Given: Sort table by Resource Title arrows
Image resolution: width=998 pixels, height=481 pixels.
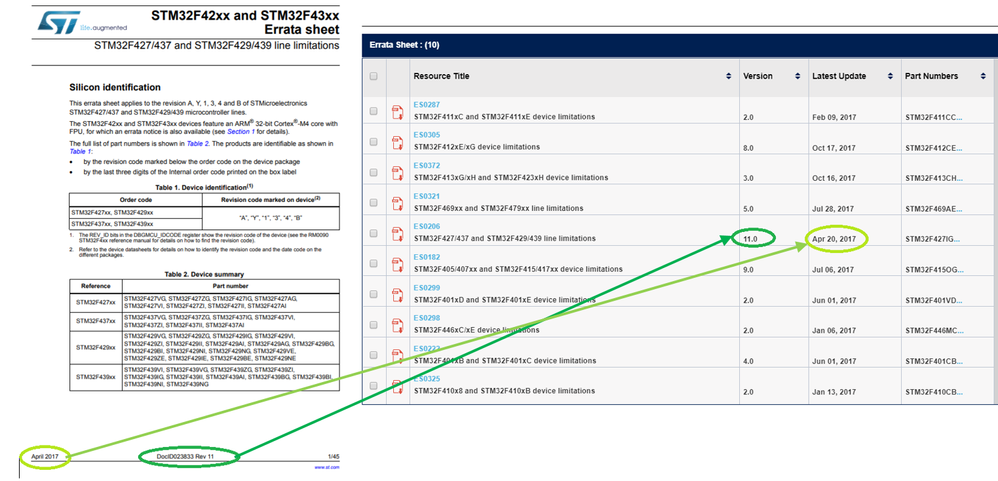Looking at the screenshot, I should coord(728,76).
